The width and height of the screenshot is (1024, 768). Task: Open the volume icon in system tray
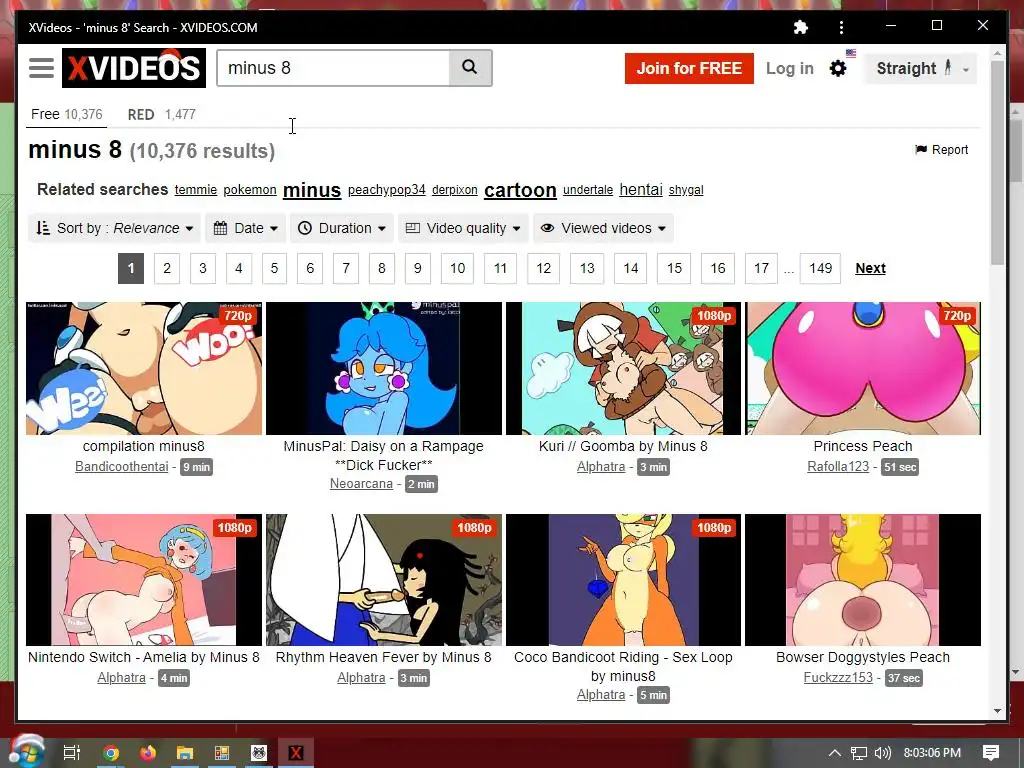click(x=882, y=753)
